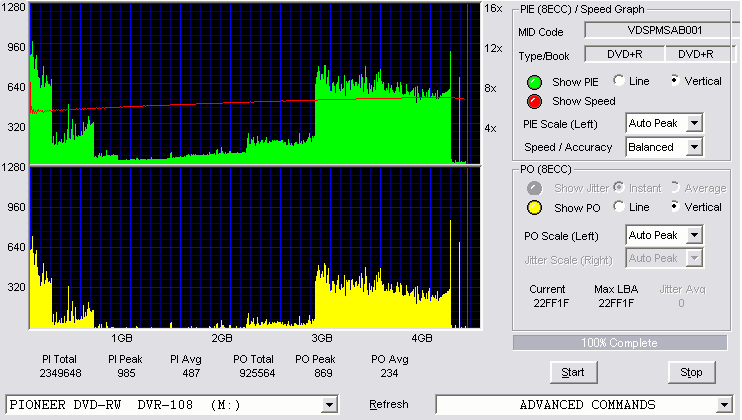The height and width of the screenshot is (420, 742).
Task: Click the MID Code label
Action: (540, 32)
